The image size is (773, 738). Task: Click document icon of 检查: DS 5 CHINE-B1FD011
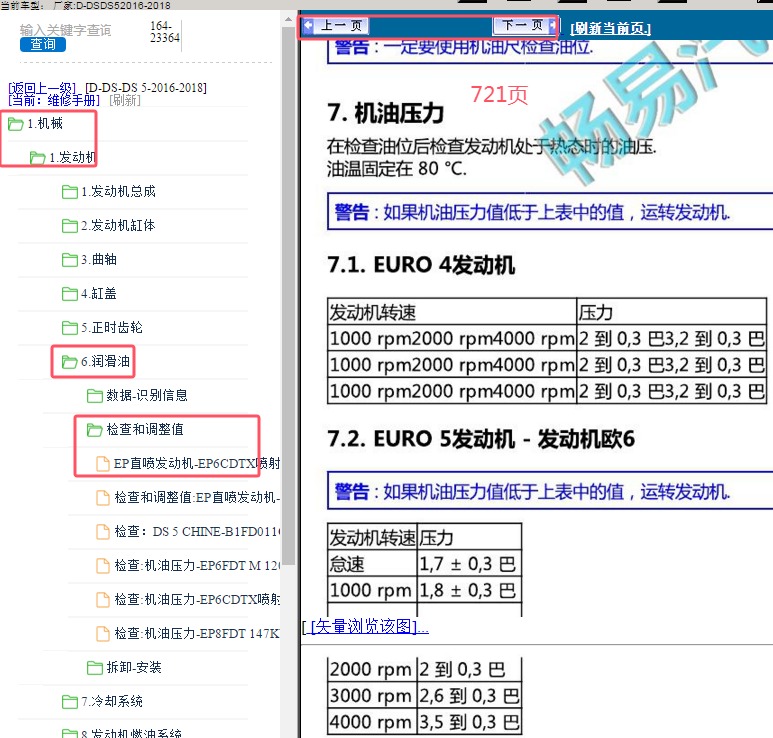[x=103, y=532]
